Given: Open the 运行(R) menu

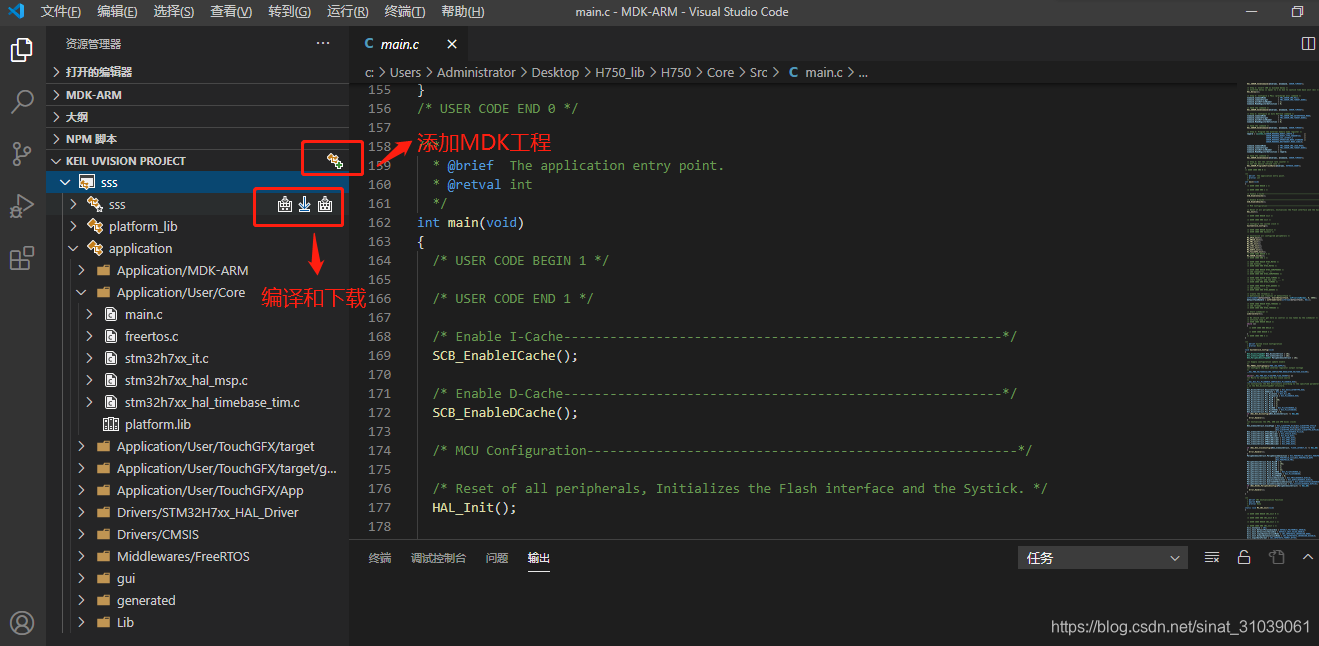Looking at the screenshot, I should click(348, 12).
